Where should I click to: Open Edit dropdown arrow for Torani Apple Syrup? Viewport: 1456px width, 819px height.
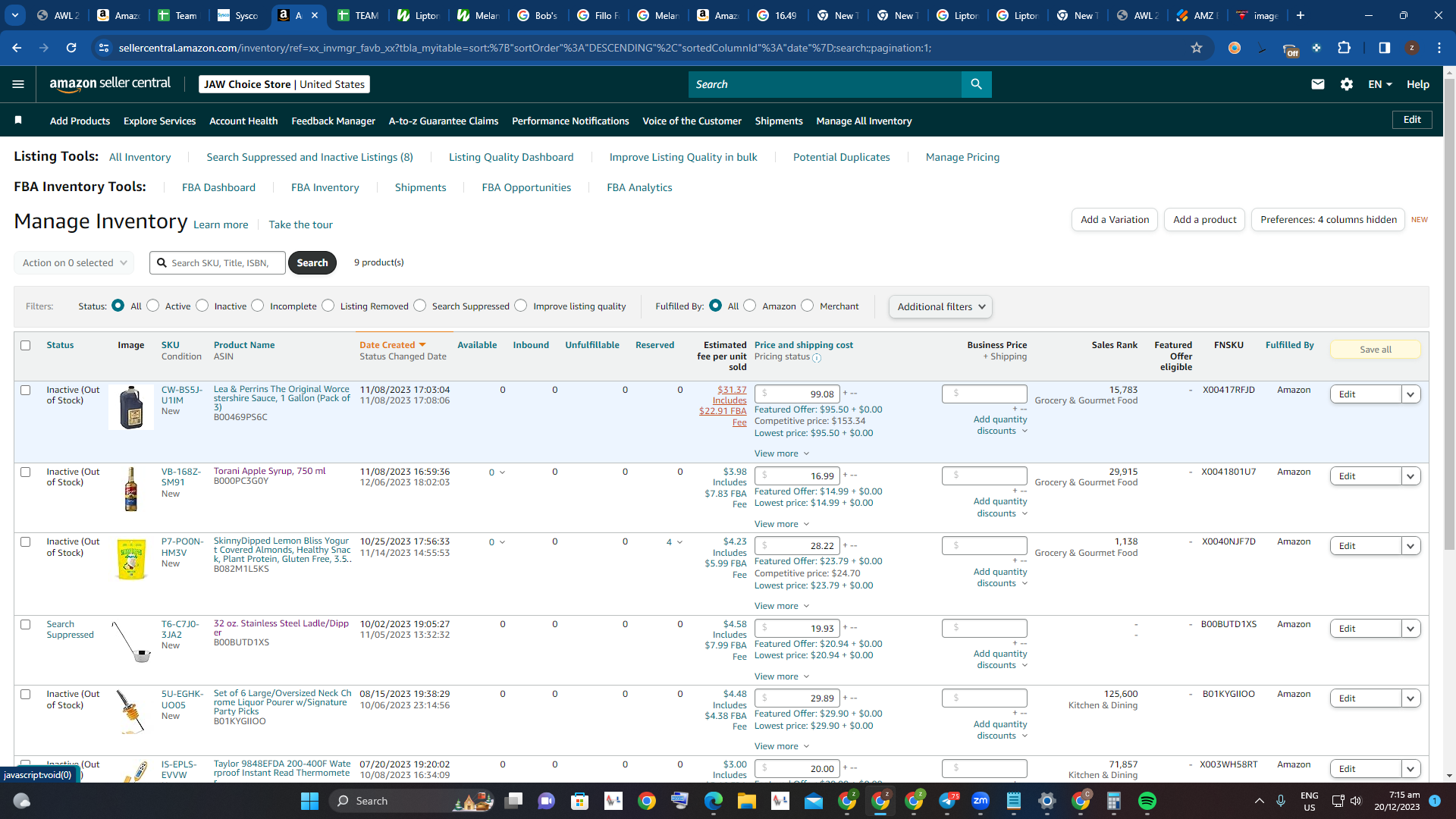pyautogui.click(x=1410, y=476)
